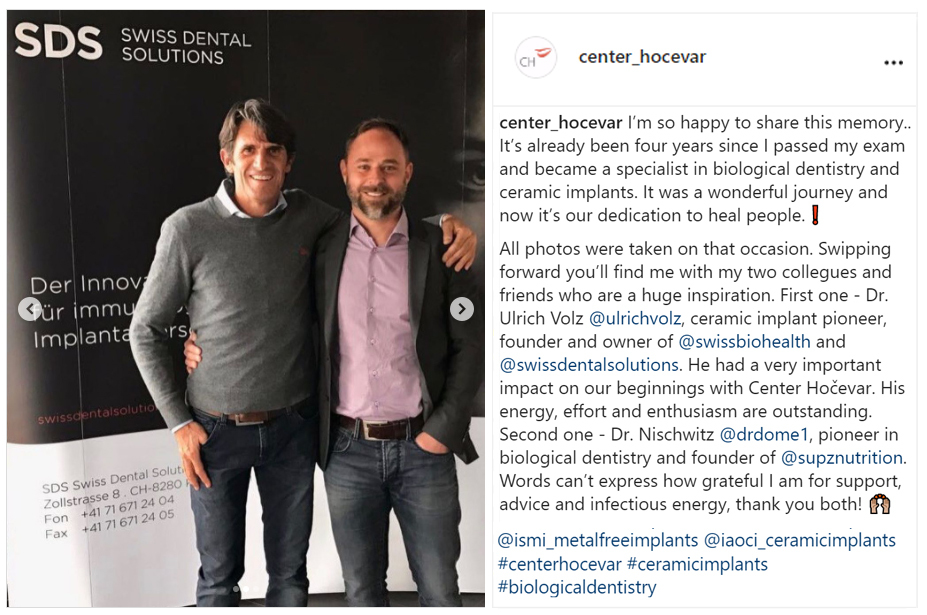The image size is (927, 615).
Task: Go back to the previous photo
Action: 30,309
